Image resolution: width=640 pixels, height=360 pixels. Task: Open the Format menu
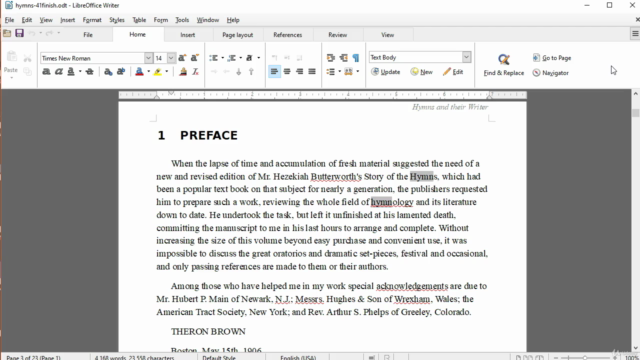[92, 20]
